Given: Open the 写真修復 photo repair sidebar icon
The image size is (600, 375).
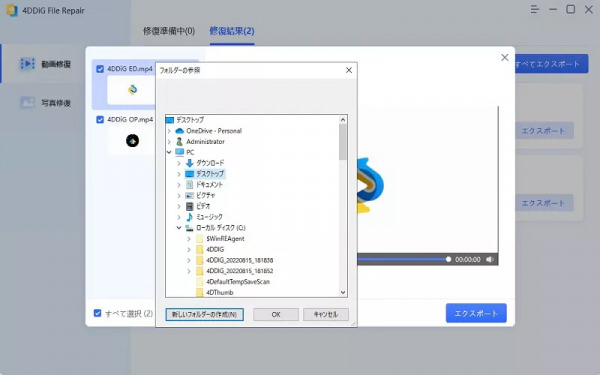Looking at the screenshot, I should click(28, 103).
